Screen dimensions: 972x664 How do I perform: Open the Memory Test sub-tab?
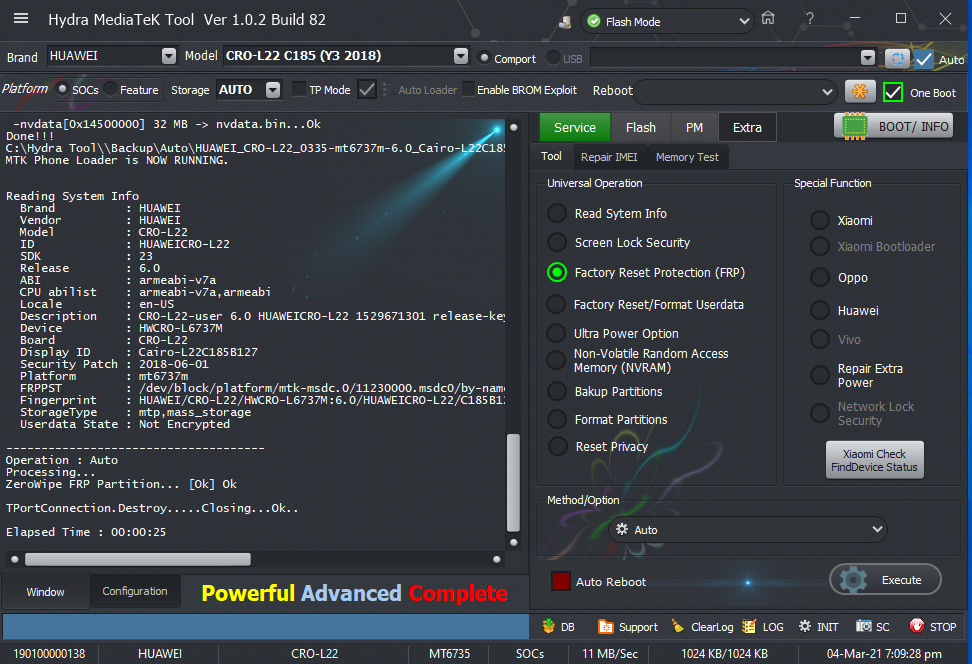687,157
